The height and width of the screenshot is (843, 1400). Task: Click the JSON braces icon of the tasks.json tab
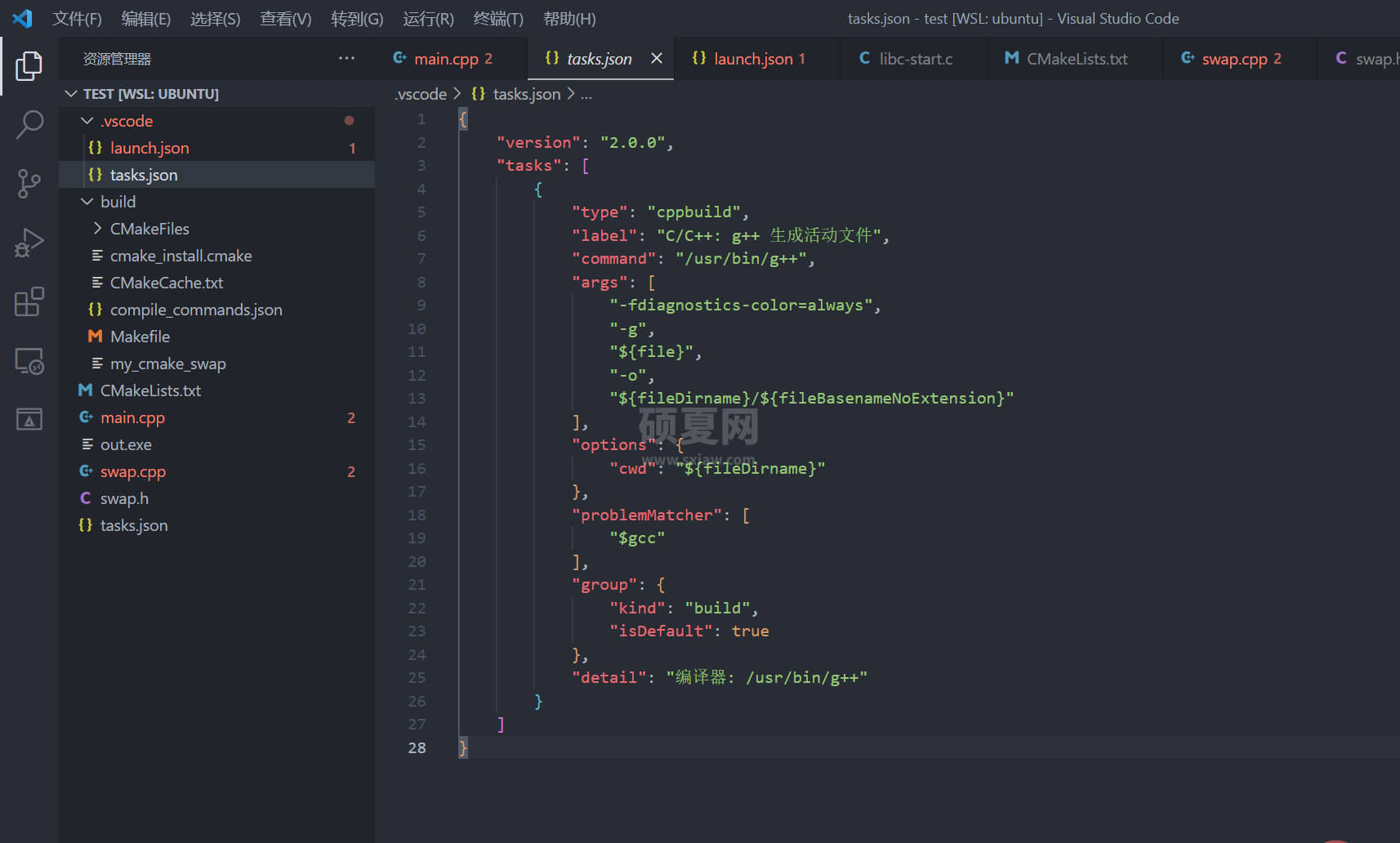[x=552, y=58]
